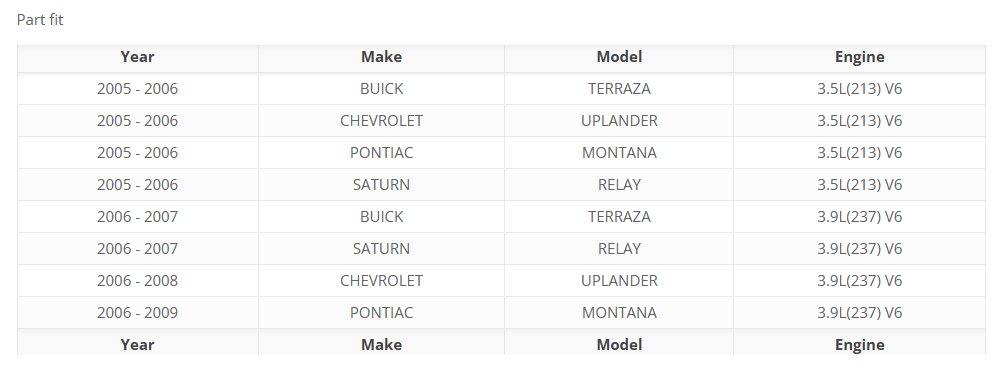Click PONTIAC in the 2005 - 2006 row
1002x371 pixels.
[382, 153]
